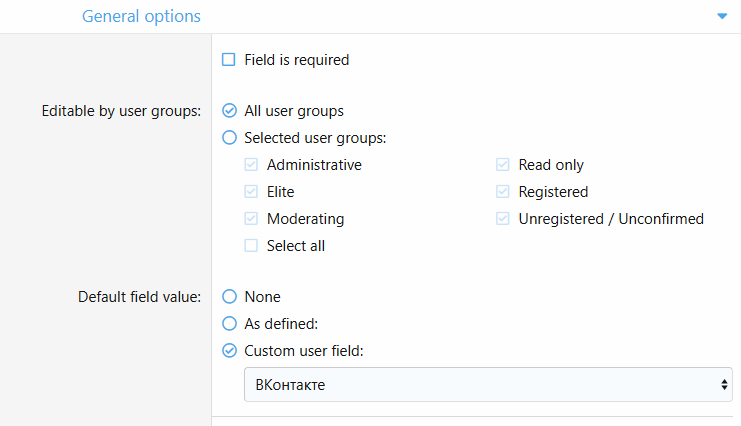Screen dimensions: 741x426
Task: Toggle the Elite group checkbox
Action: pyautogui.click(x=252, y=192)
